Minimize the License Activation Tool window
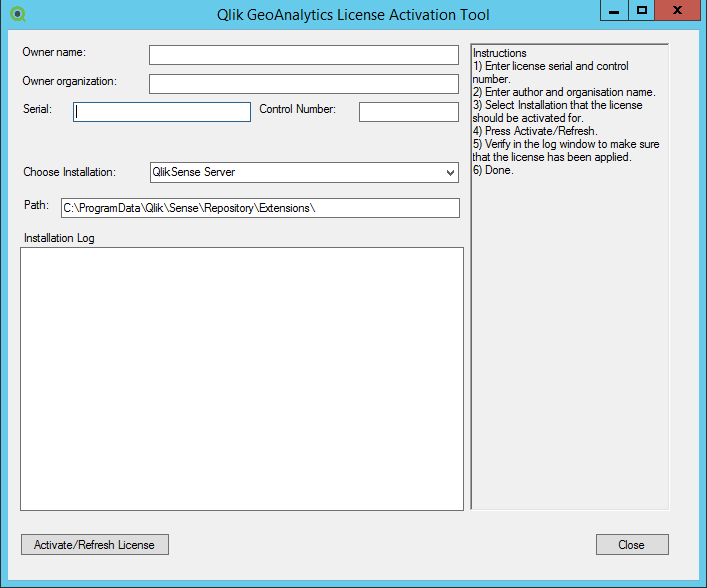 tap(614, 10)
